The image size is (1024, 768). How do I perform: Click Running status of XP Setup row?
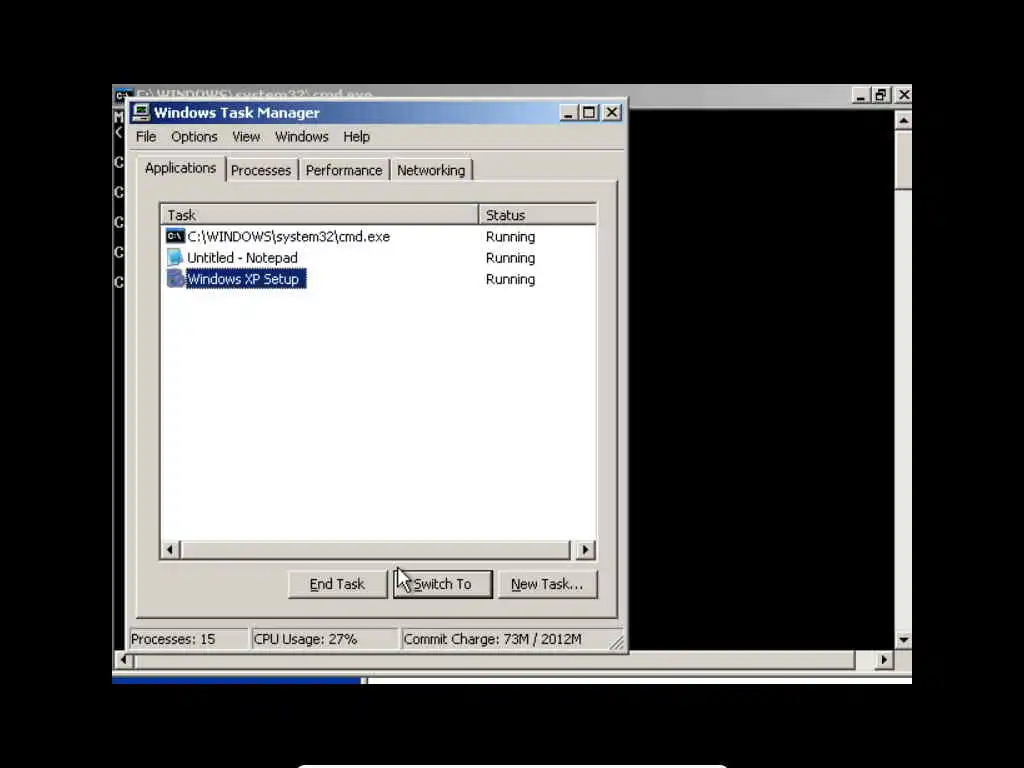click(510, 279)
